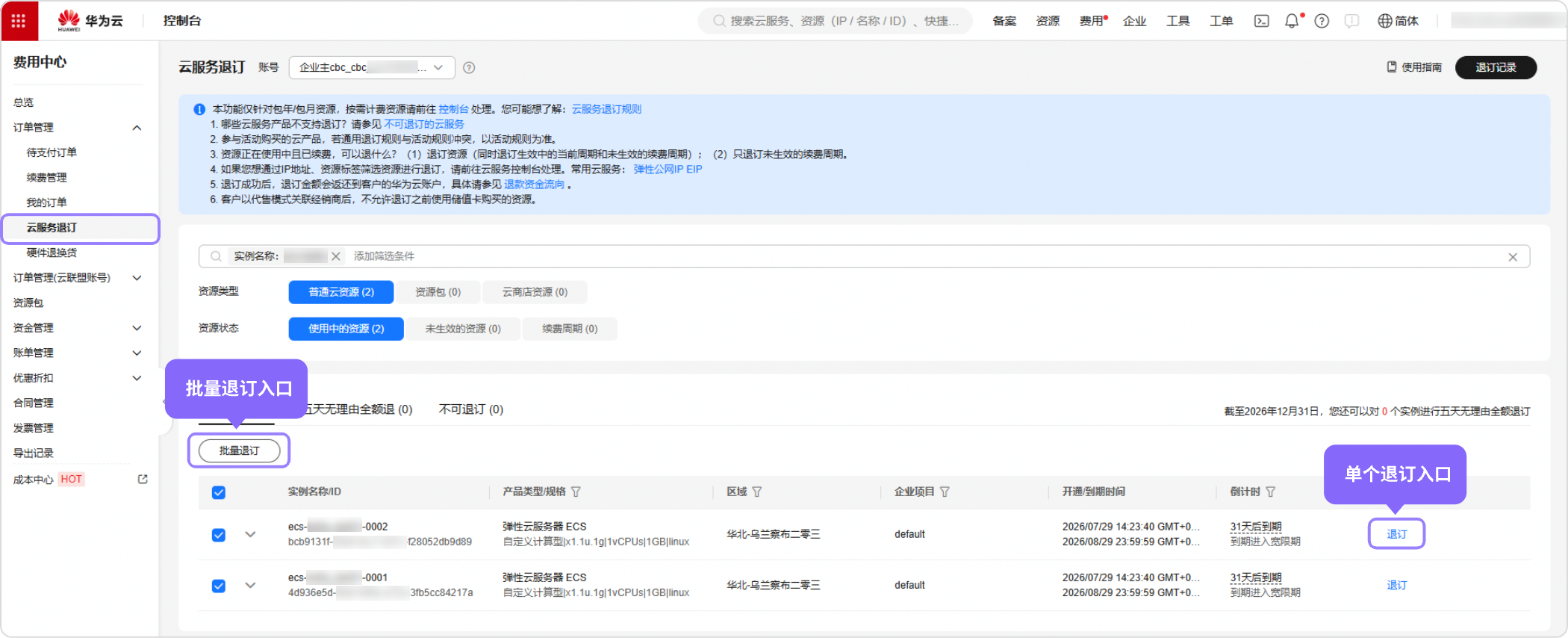
Task: Select the 未生效的资源 (0) status
Action: tap(463, 329)
